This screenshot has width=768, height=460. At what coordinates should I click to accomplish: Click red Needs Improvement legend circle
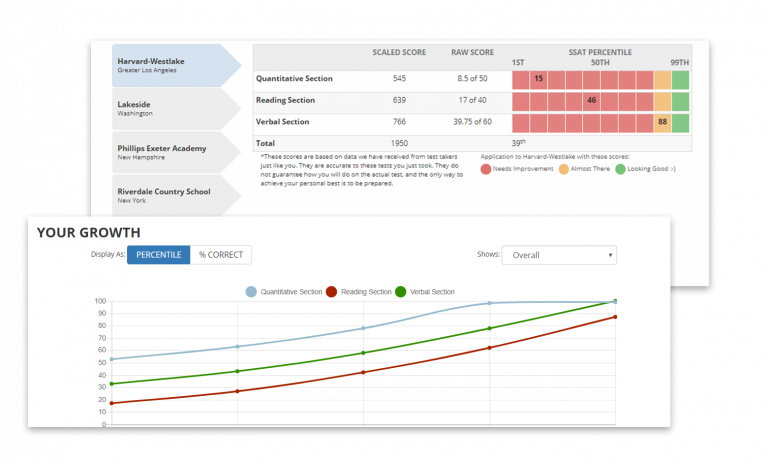tap(486, 169)
